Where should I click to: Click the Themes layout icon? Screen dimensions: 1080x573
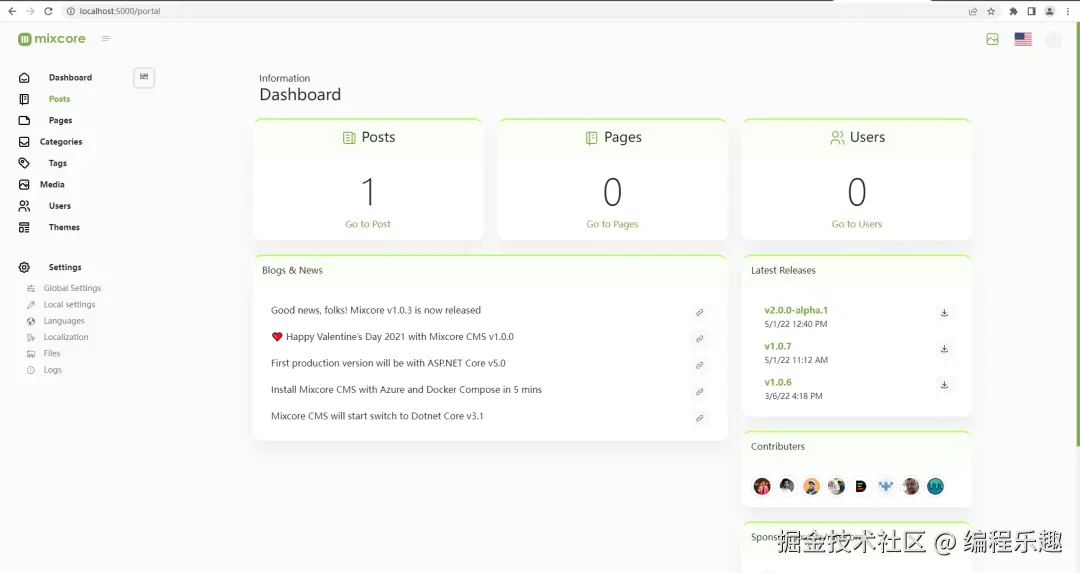[x=24, y=227]
